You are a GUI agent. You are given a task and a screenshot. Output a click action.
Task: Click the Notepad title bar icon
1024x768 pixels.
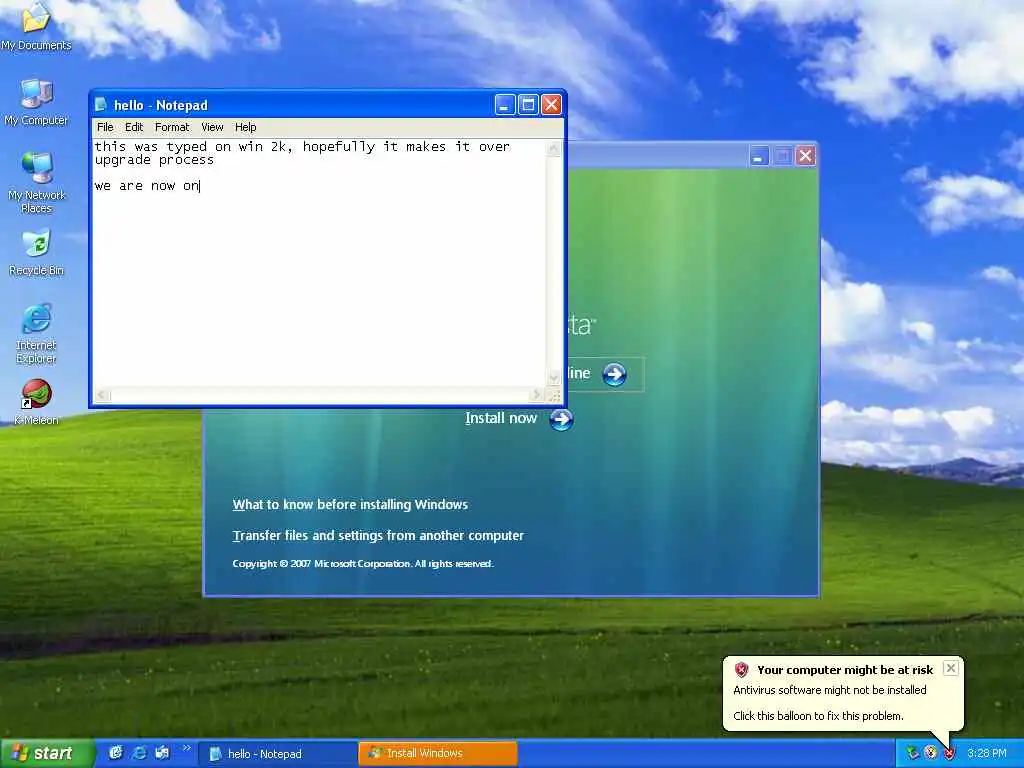pyautogui.click(x=101, y=104)
